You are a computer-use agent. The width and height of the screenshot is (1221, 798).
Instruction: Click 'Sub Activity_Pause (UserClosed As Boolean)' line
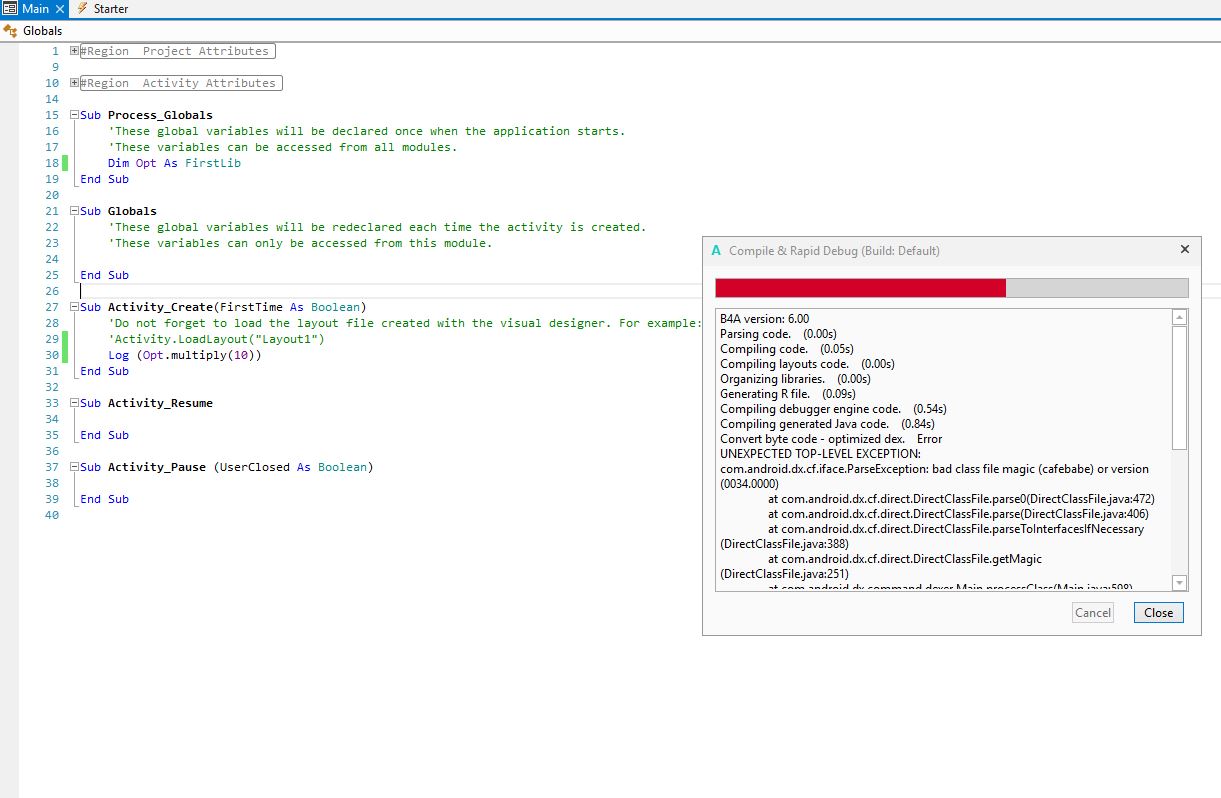226,467
